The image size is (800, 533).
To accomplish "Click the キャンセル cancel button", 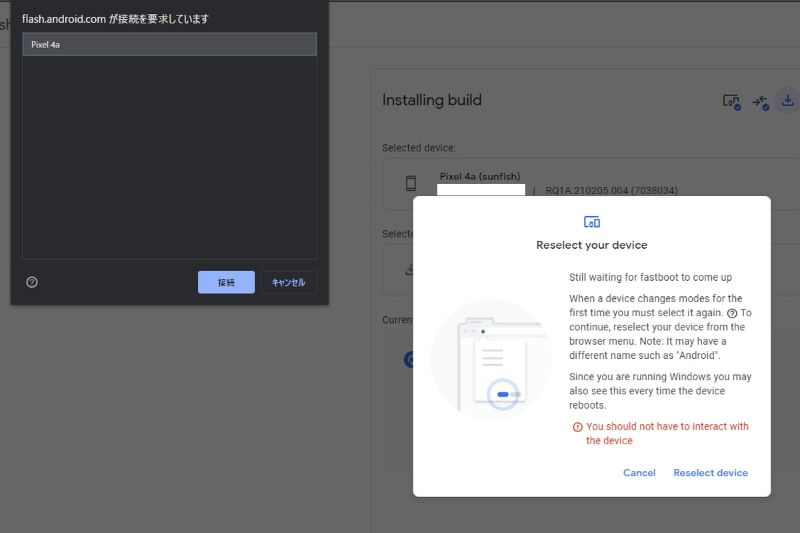I will point(288,282).
